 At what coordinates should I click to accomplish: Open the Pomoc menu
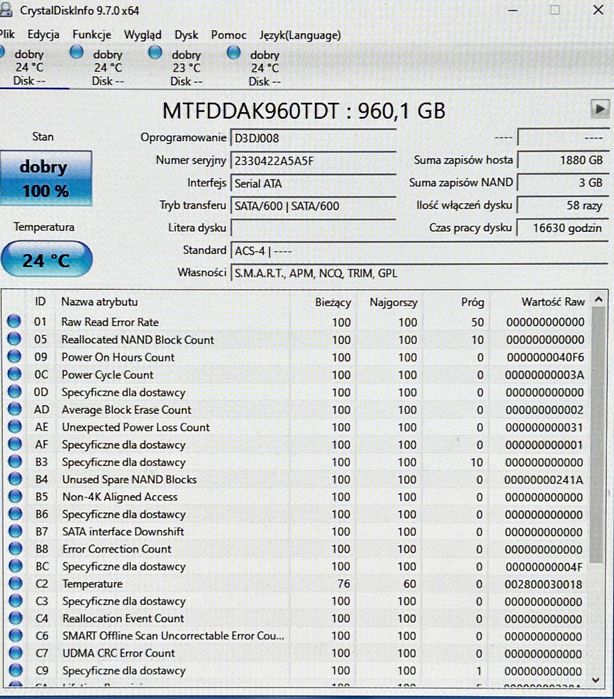coord(229,35)
